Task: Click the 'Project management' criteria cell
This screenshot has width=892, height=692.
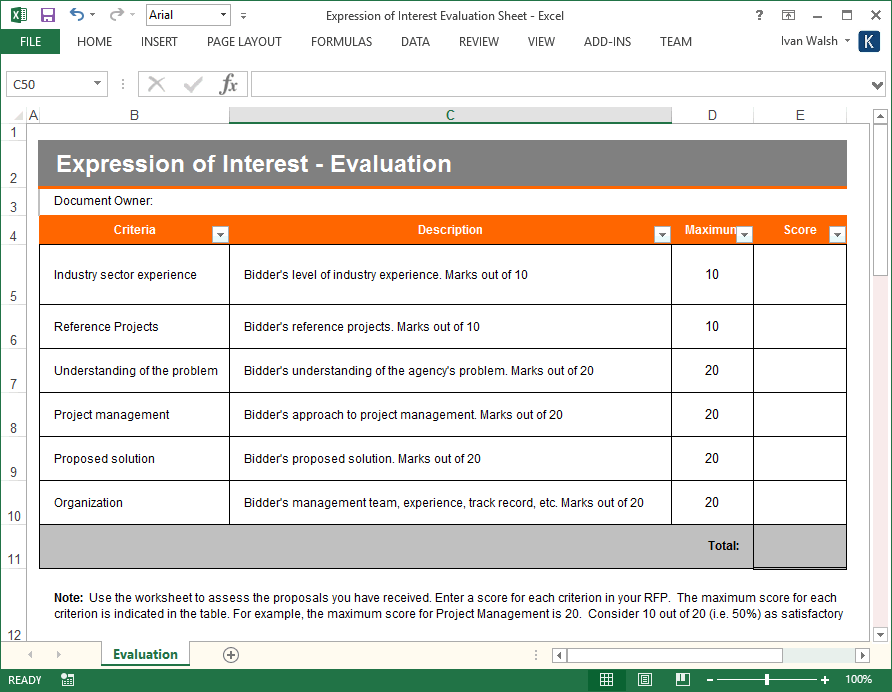Action: [134, 414]
